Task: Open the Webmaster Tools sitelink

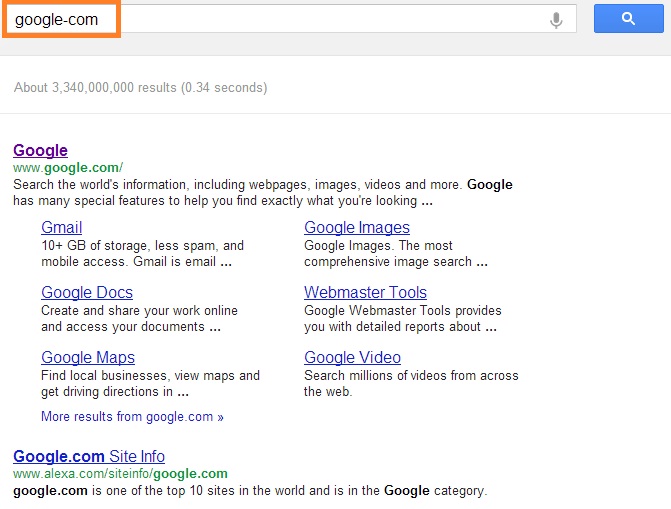Action: [365, 292]
